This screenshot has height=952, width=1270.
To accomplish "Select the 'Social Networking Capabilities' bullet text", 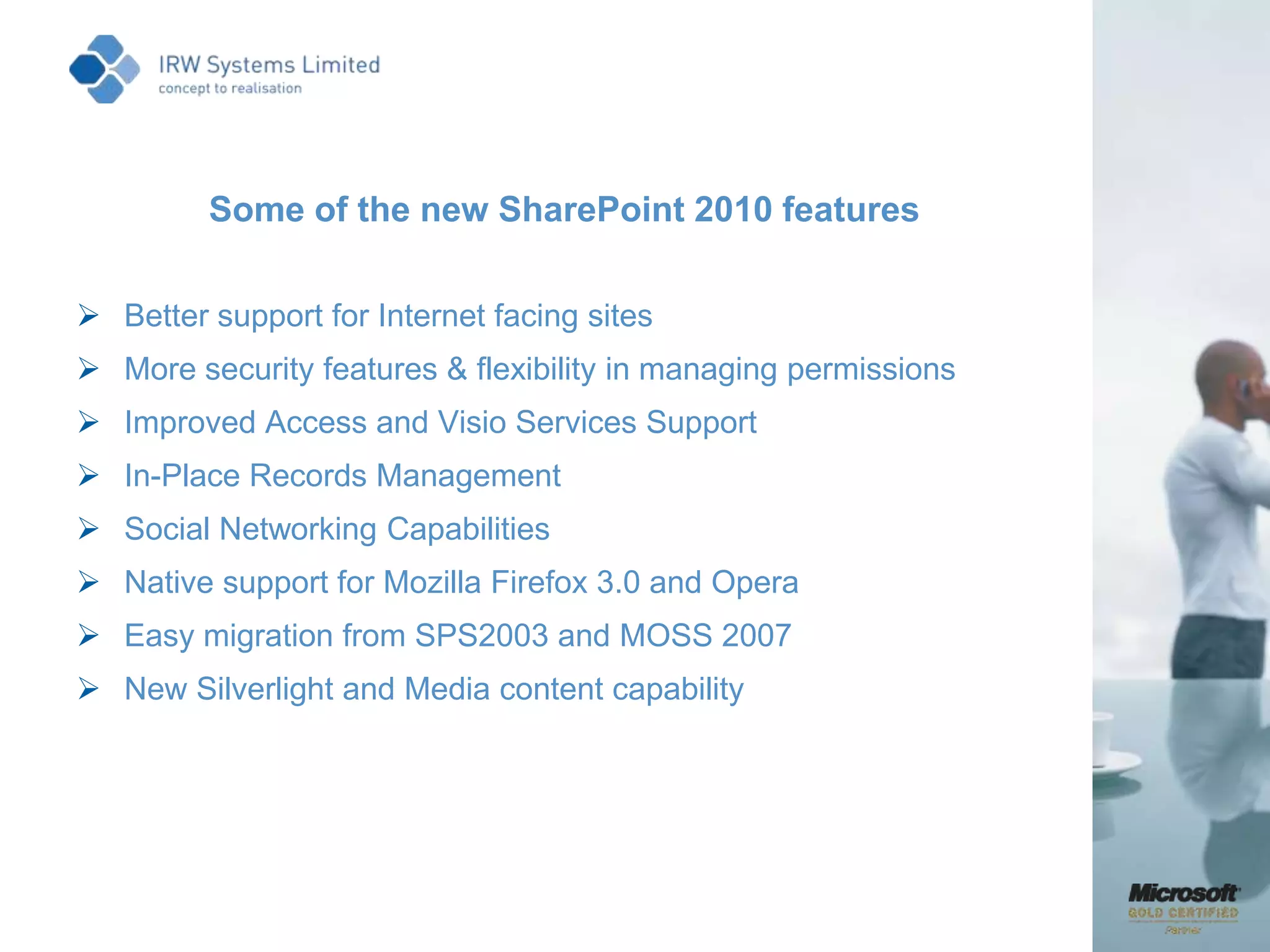I will point(337,529).
